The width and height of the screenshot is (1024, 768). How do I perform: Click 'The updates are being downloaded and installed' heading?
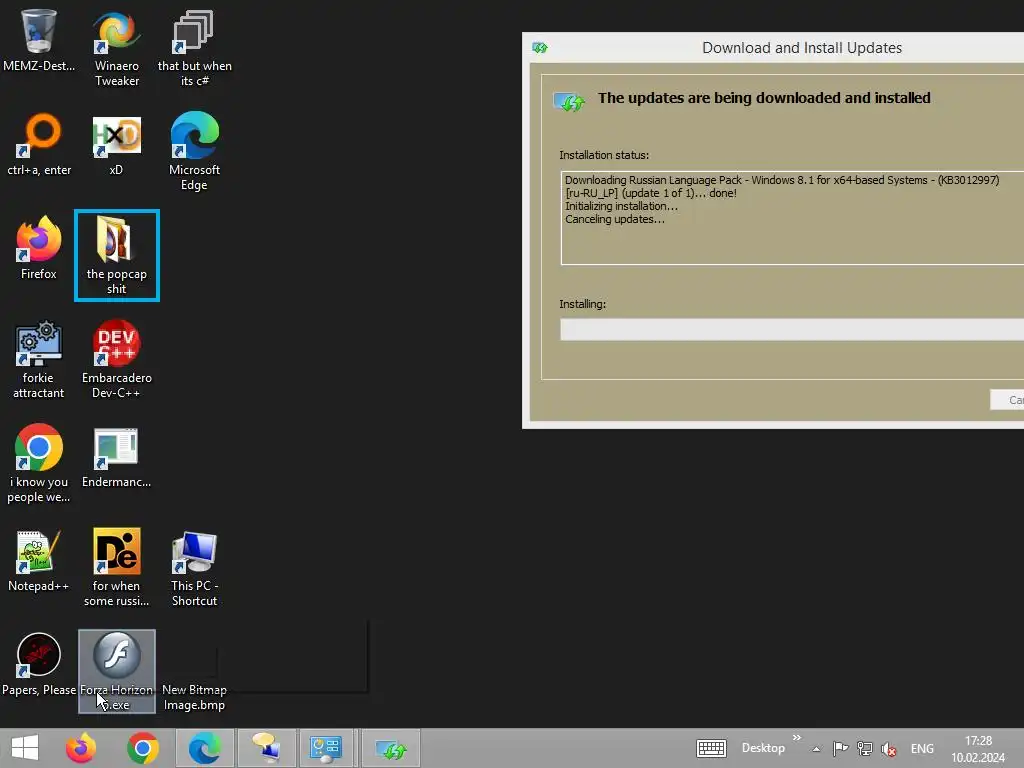pos(764,98)
